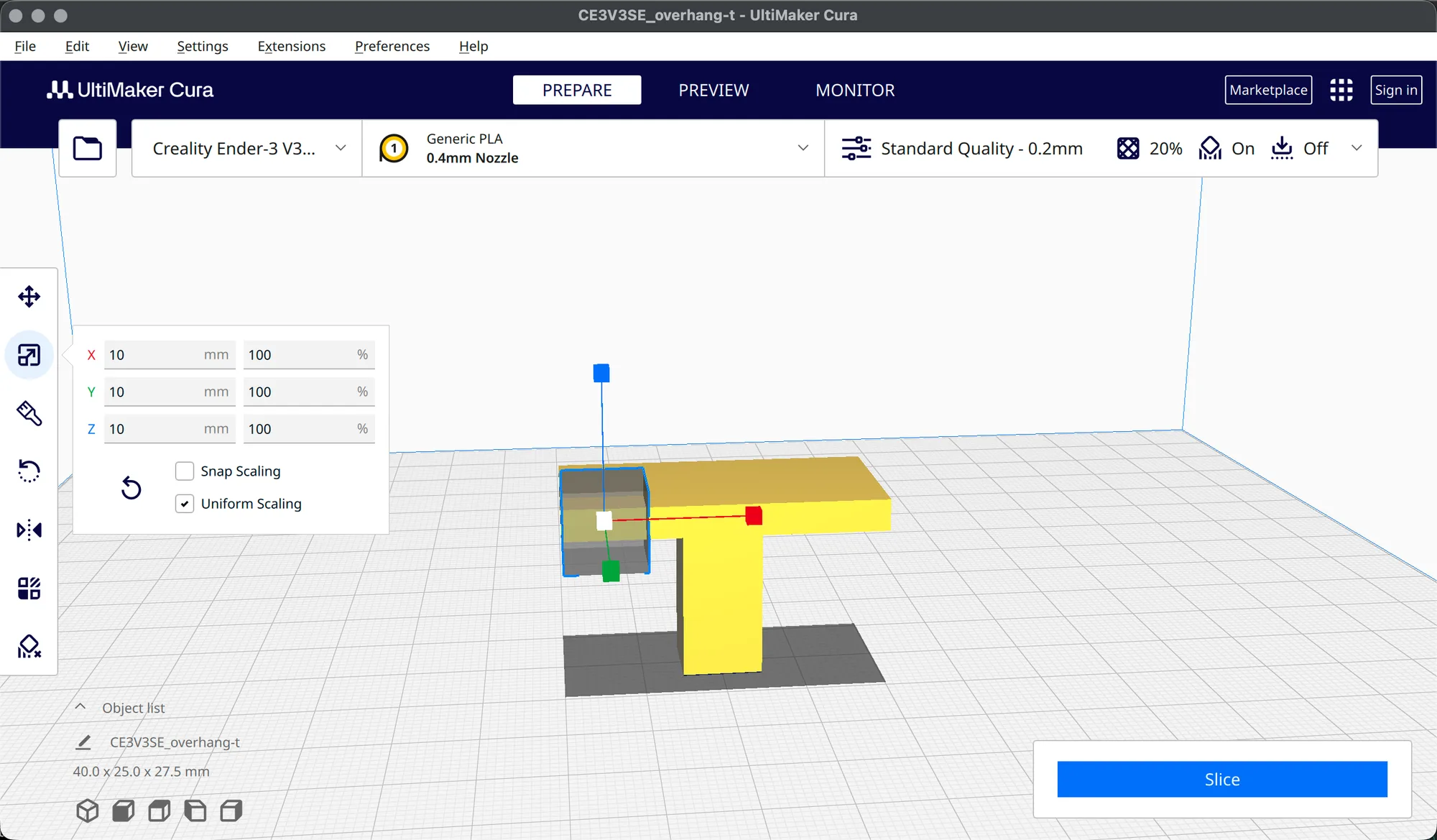
Task: Click the X size mm field
Action: tap(170, 355)
